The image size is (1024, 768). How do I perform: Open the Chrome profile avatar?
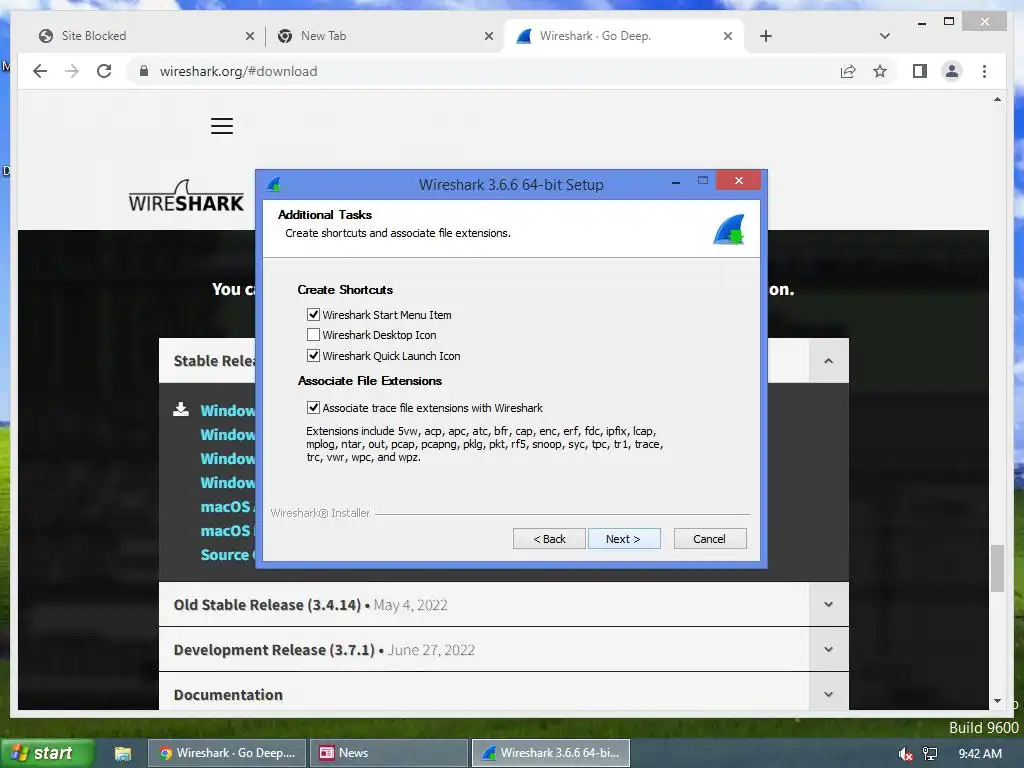[x=952, y=71]
